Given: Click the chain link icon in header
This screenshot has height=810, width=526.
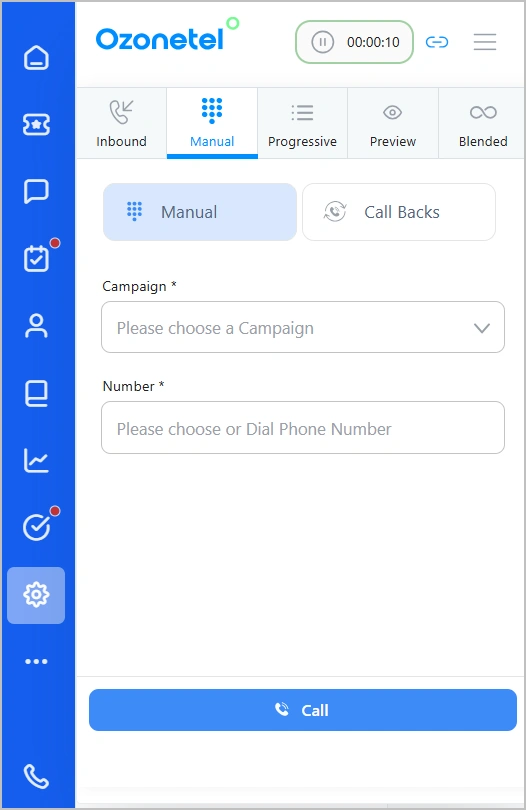Looking at the screenshot, I should 437,42.
